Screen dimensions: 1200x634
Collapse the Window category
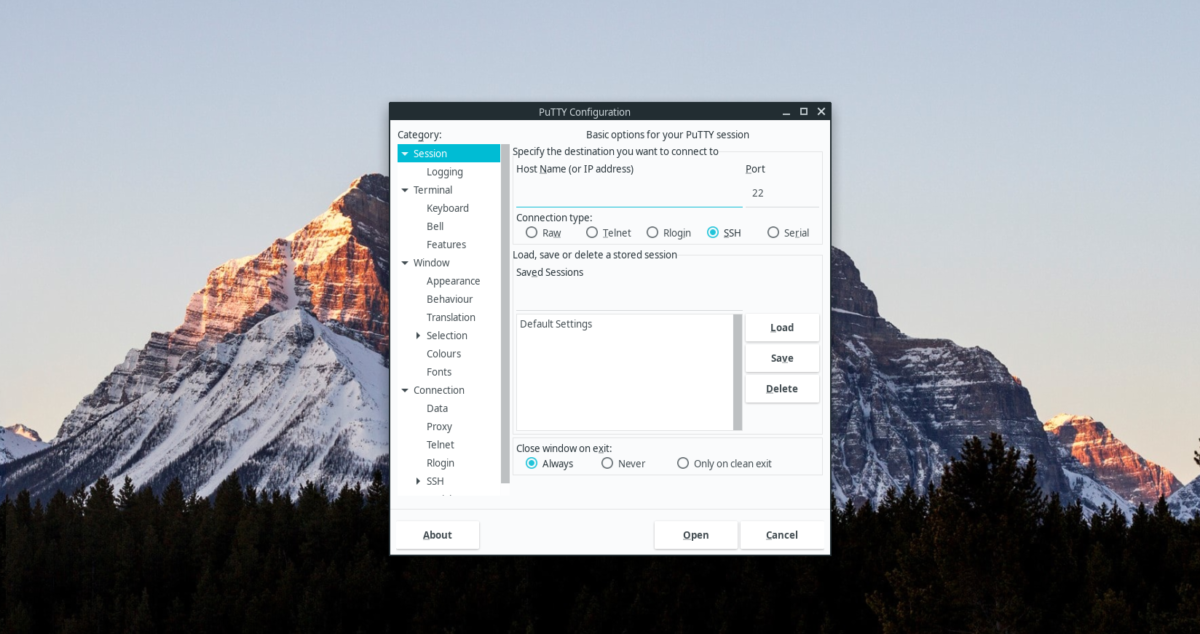tap(404, 262)
